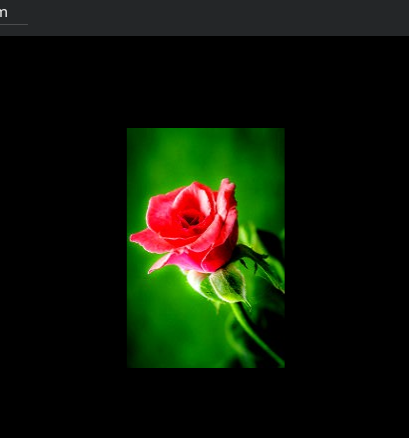Image resolution: width=409 pixels, height=438 pixels.
Task: Click the underlined field ending in "m"
Action: pos(13,14)
